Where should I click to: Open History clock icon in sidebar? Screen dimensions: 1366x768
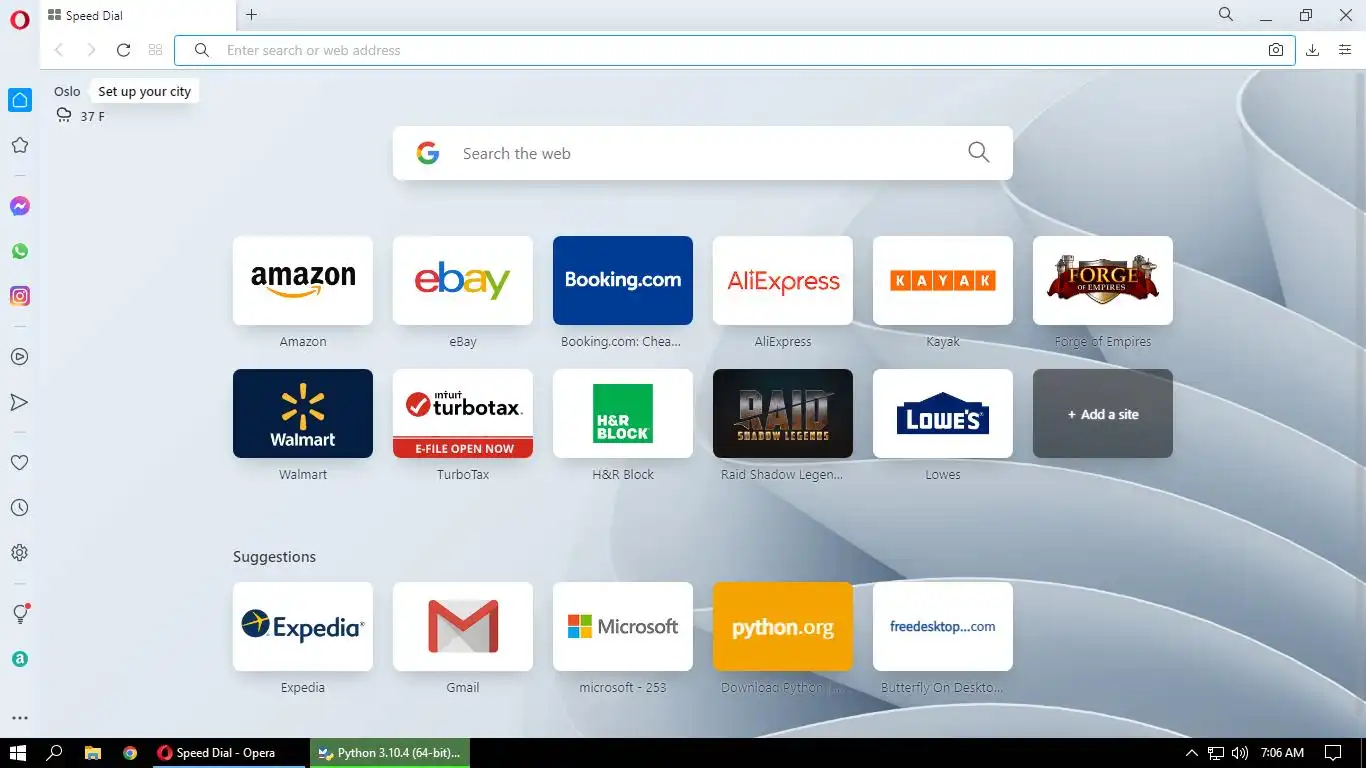pos(20,508)
